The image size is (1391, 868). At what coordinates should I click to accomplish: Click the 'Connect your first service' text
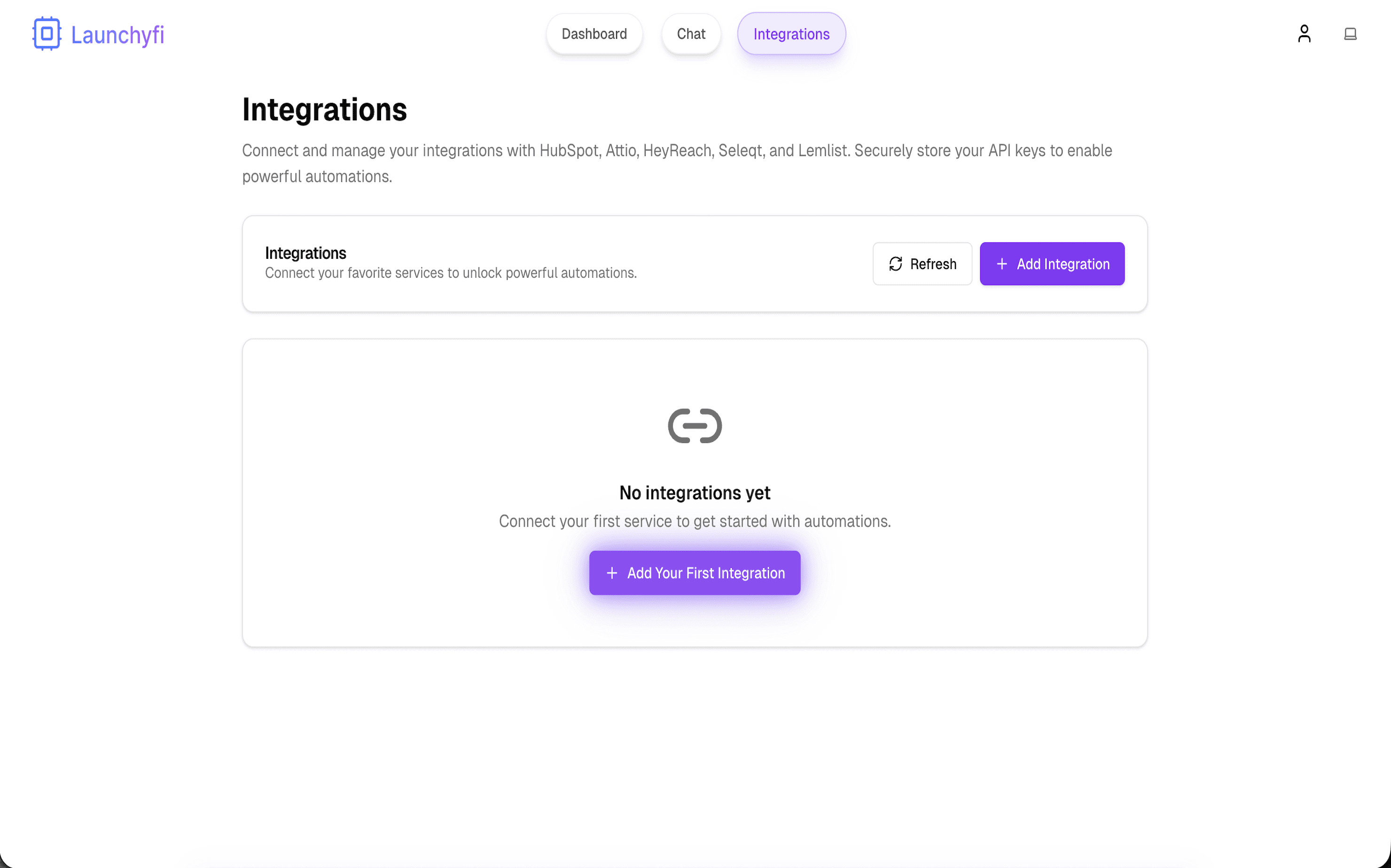(x=695, y=521)
